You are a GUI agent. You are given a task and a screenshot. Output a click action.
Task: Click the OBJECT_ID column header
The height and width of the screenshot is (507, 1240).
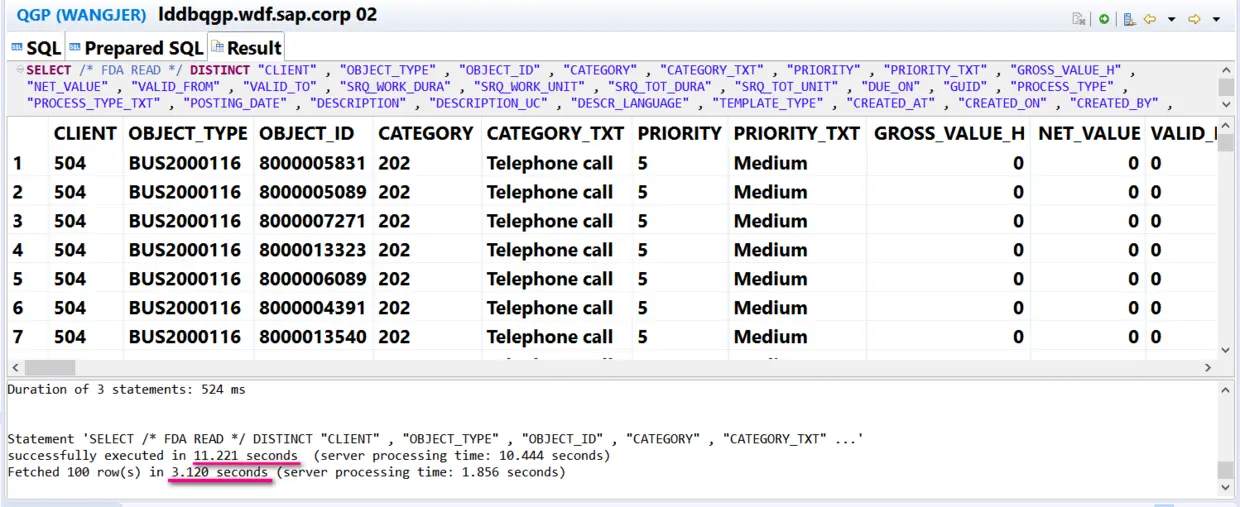point(313,133)
